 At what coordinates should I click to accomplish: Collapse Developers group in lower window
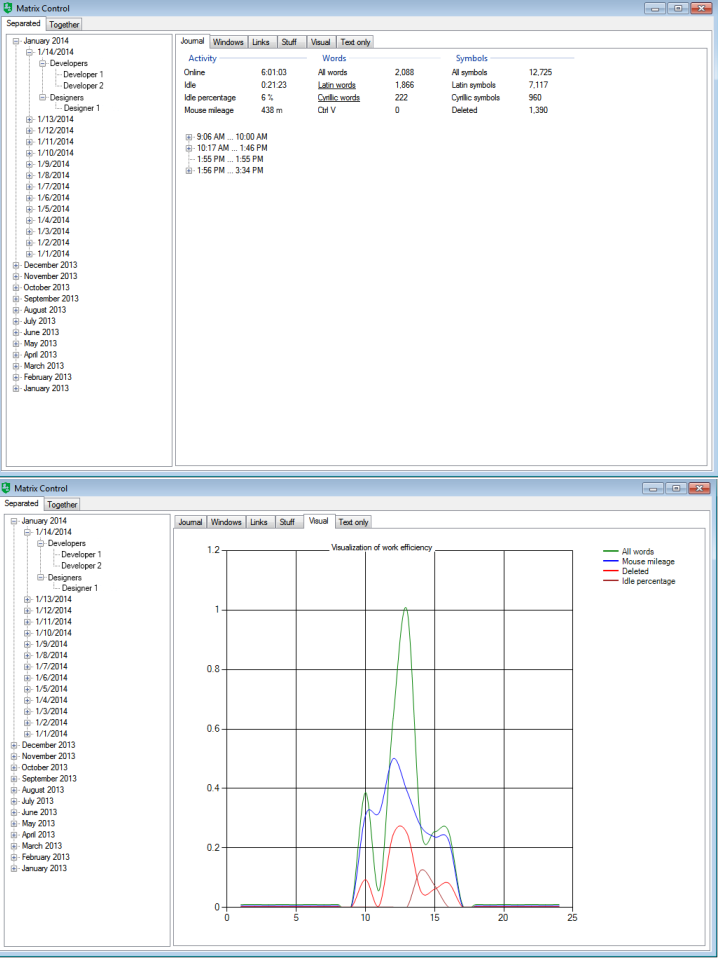(x=41, y=543)
